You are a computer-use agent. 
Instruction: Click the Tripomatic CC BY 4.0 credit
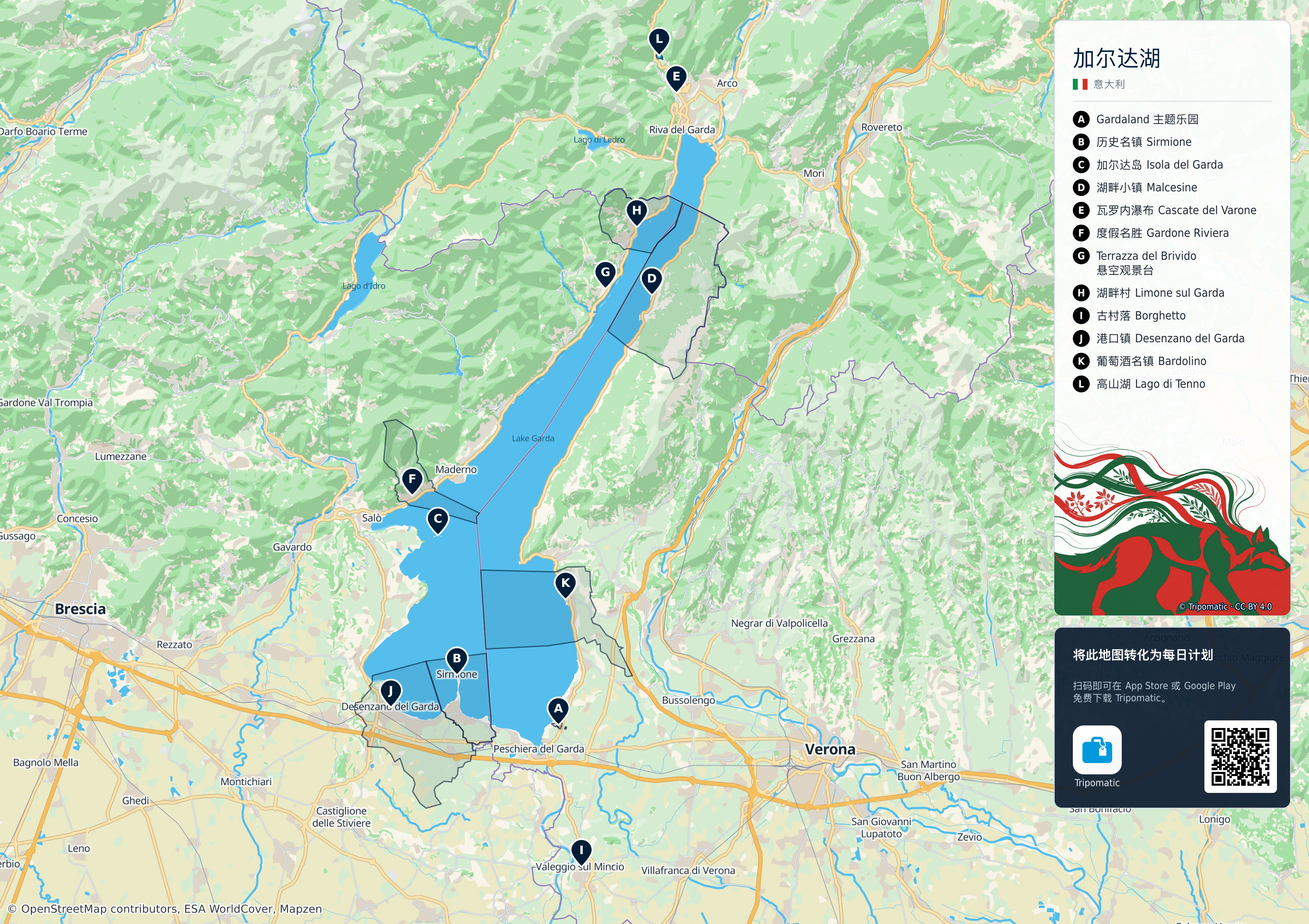1225,607
